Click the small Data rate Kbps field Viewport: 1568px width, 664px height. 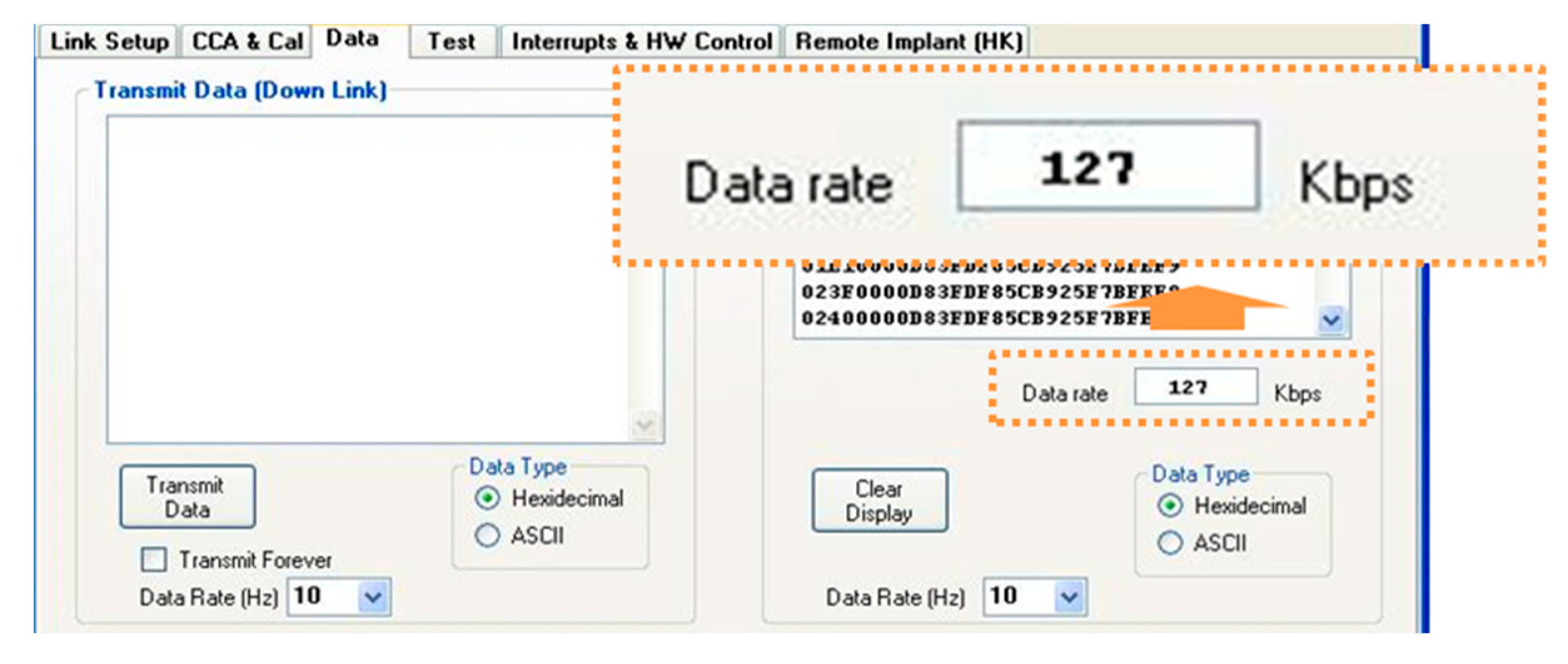[1195, 388]
